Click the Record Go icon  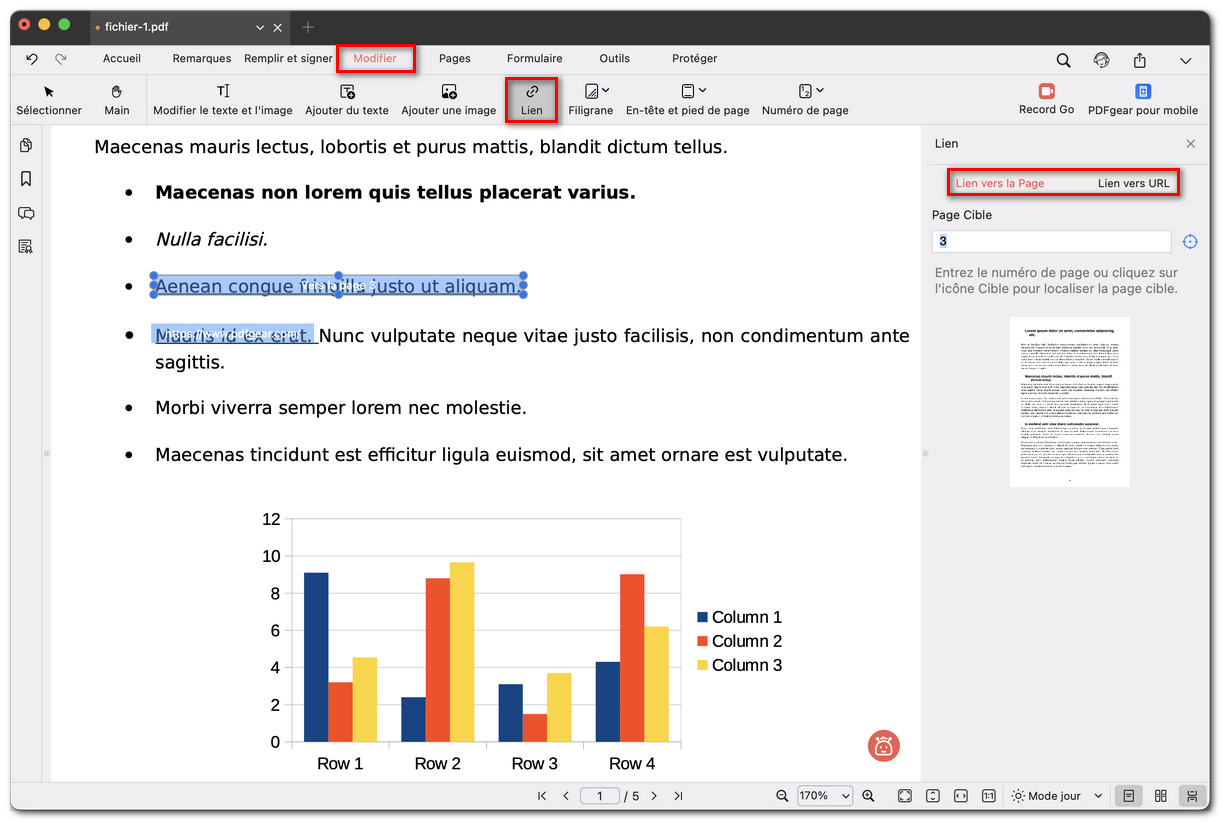[1046, 92]
